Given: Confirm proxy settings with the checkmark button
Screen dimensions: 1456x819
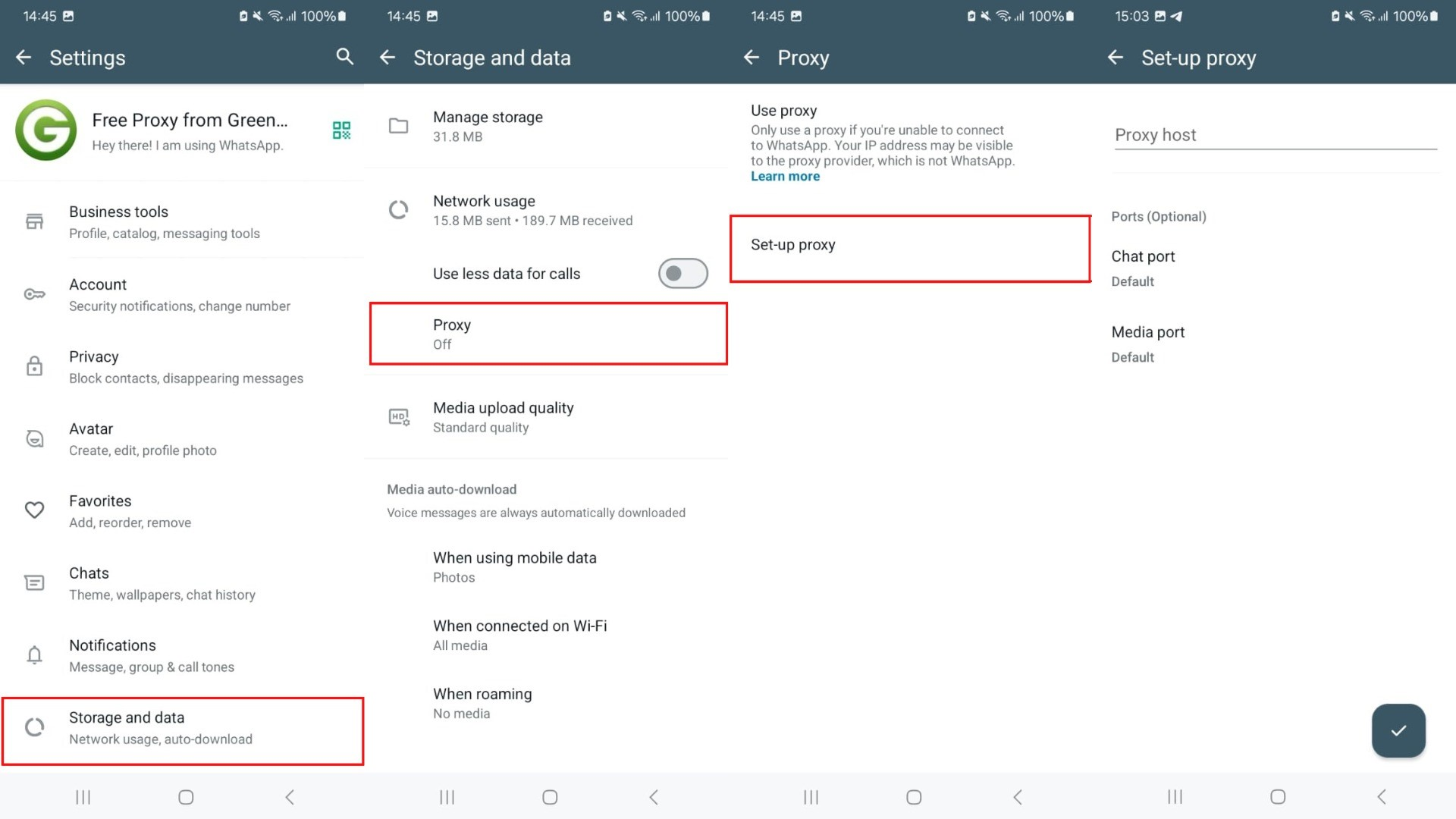Looking at the screenshot, I should [1398, 730].
